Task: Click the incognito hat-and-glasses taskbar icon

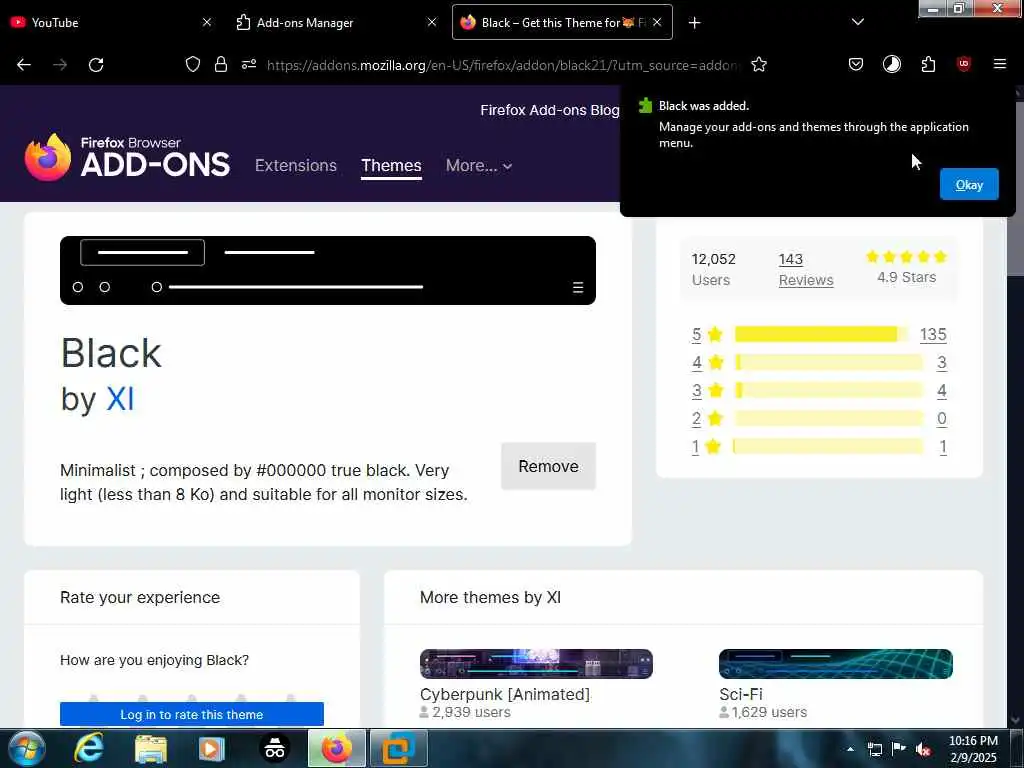Action: (x=274, y=749)
